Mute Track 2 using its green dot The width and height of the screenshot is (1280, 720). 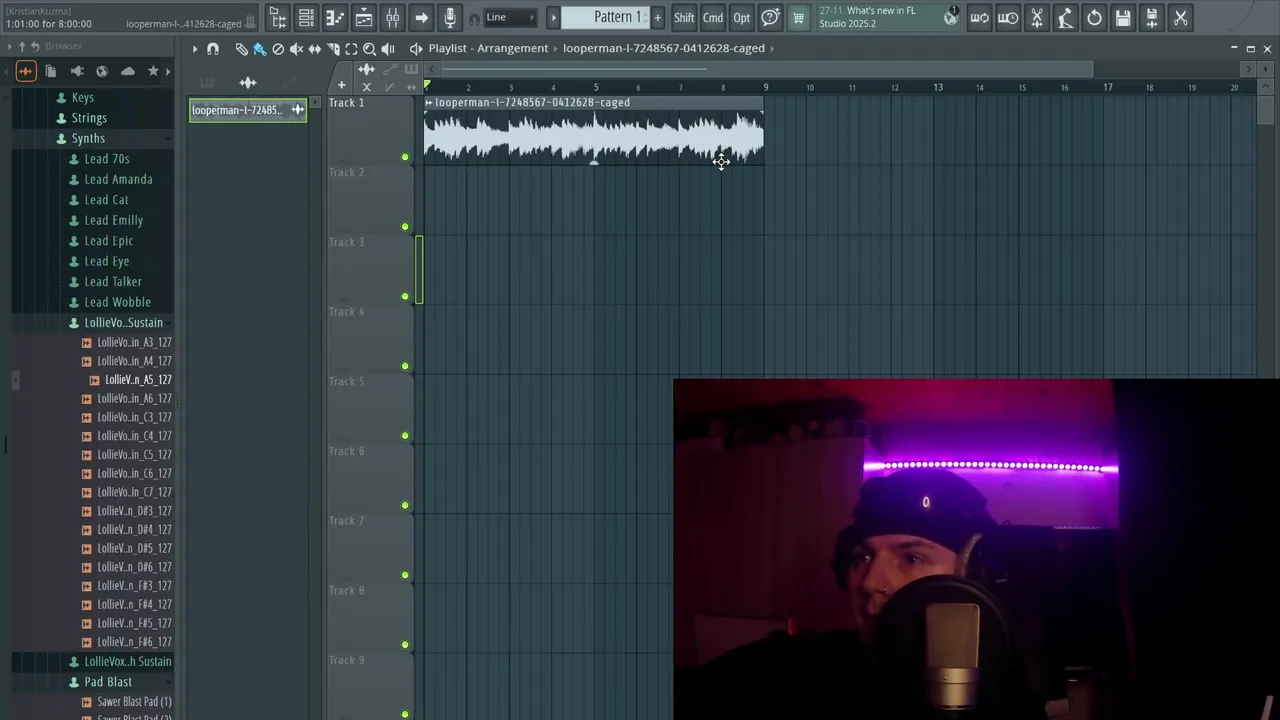point(405,227)
